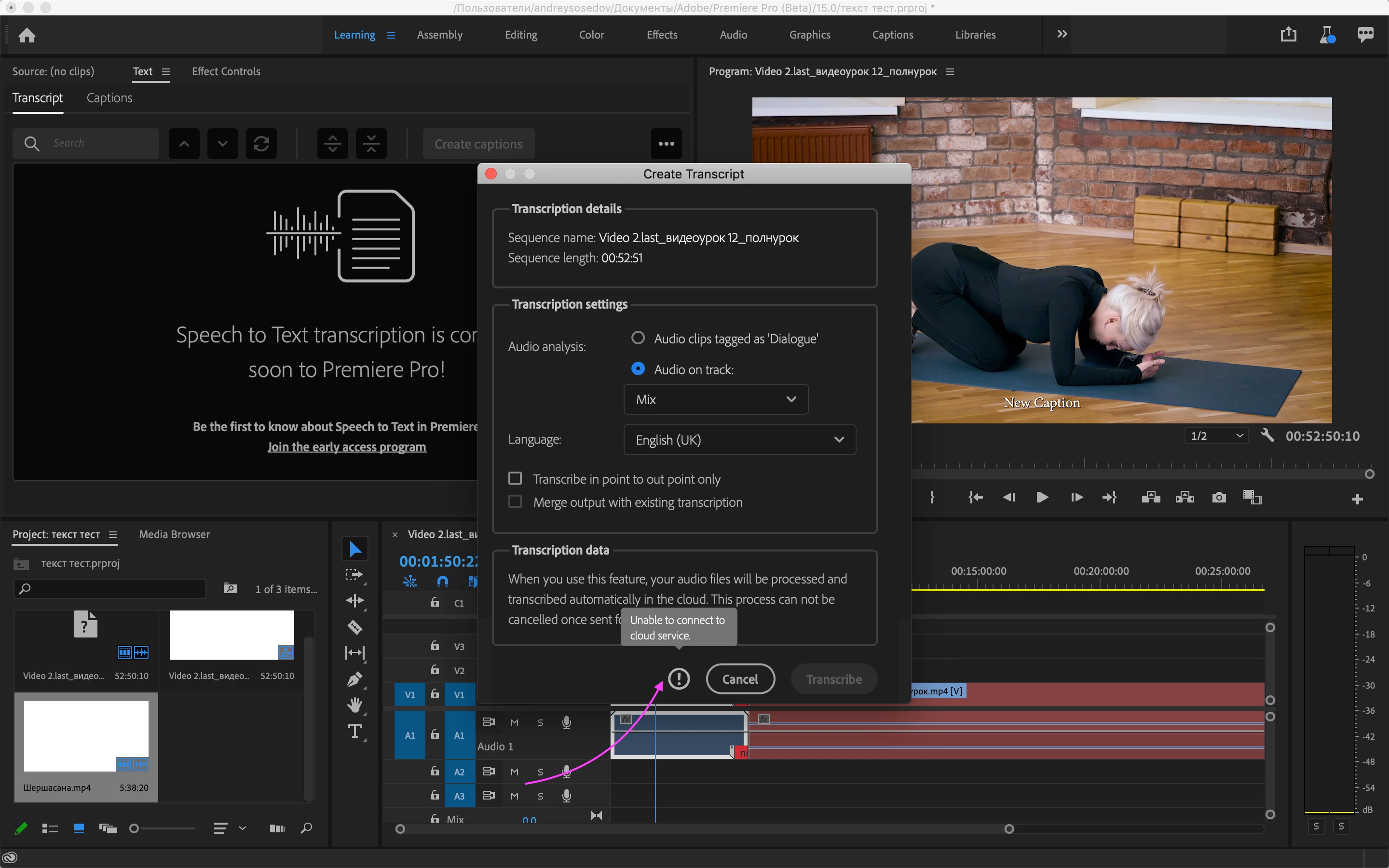
Task: Click the Home icon
Action: click(27, 36)
